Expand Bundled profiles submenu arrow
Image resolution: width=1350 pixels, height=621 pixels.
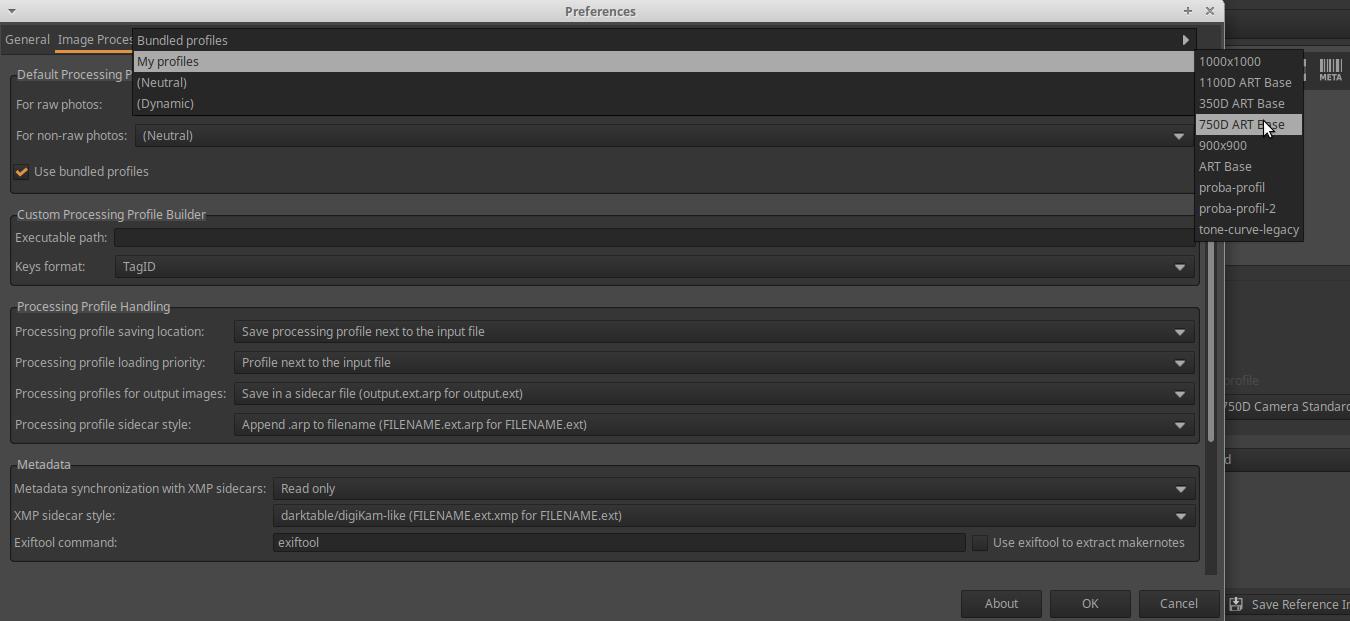click(1186, 40)
